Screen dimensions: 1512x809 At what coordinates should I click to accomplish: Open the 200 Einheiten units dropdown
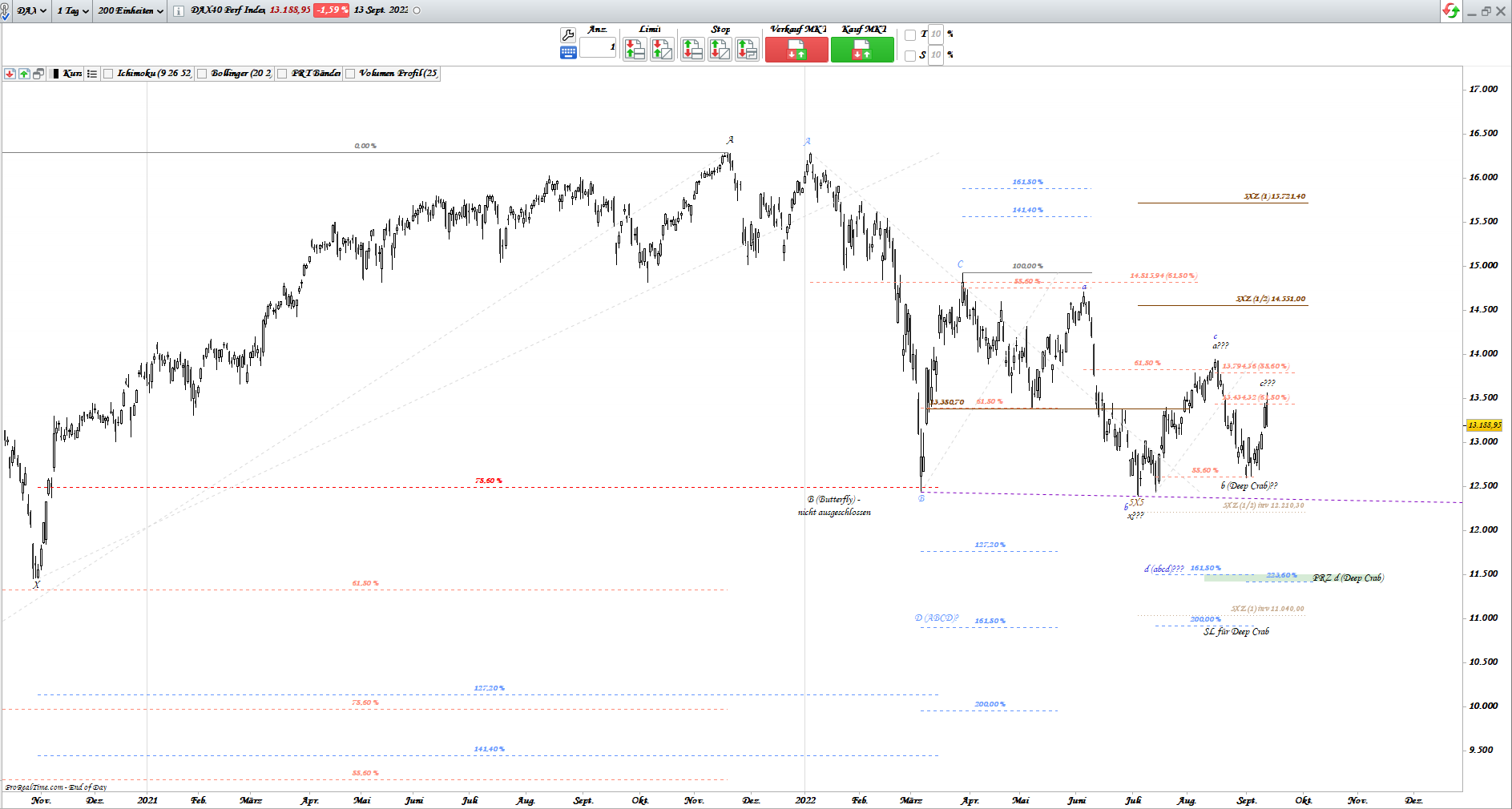[131, 10]
